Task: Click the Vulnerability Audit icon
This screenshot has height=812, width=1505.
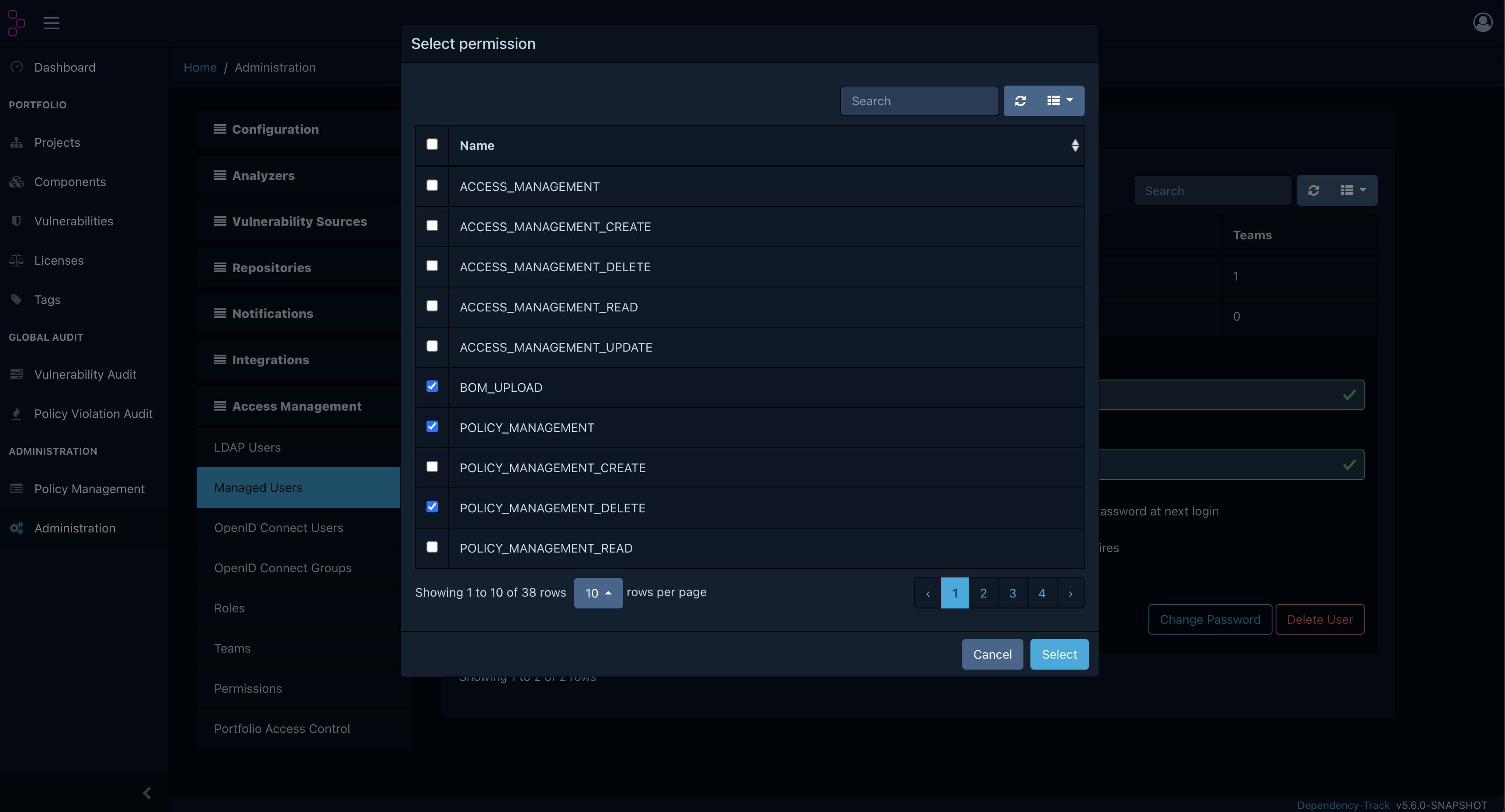Action: tap(16, 374)
